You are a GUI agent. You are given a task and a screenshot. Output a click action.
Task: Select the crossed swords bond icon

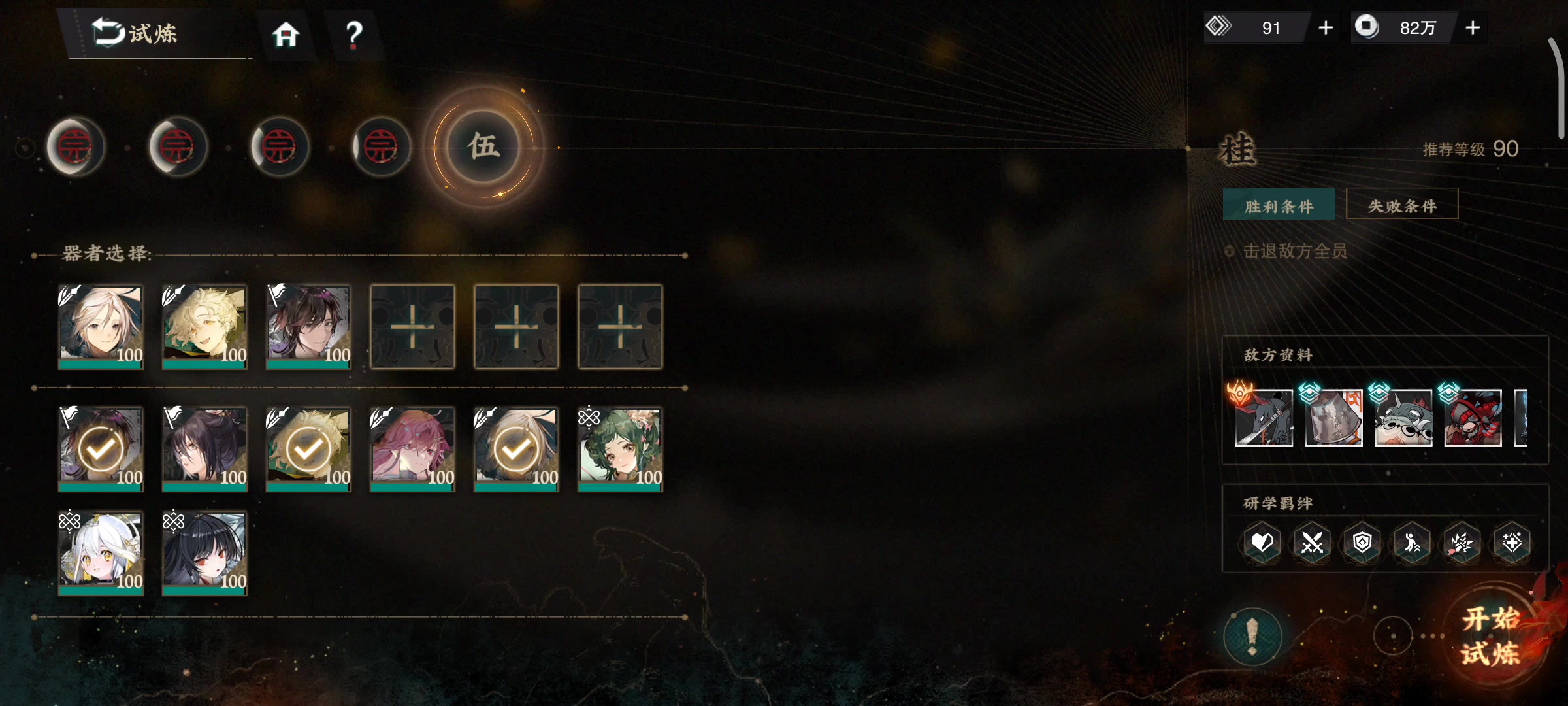coord(1312,542)
